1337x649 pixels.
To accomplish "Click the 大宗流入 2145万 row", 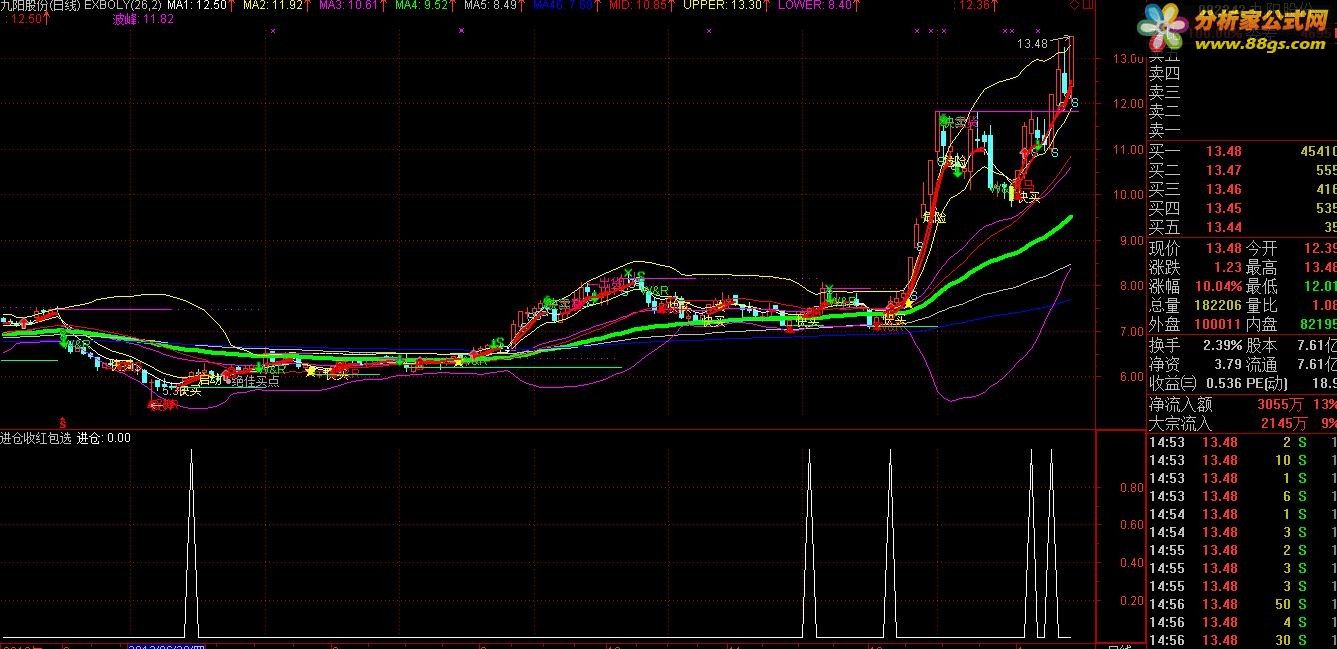I will click(x=1242, y=424).
